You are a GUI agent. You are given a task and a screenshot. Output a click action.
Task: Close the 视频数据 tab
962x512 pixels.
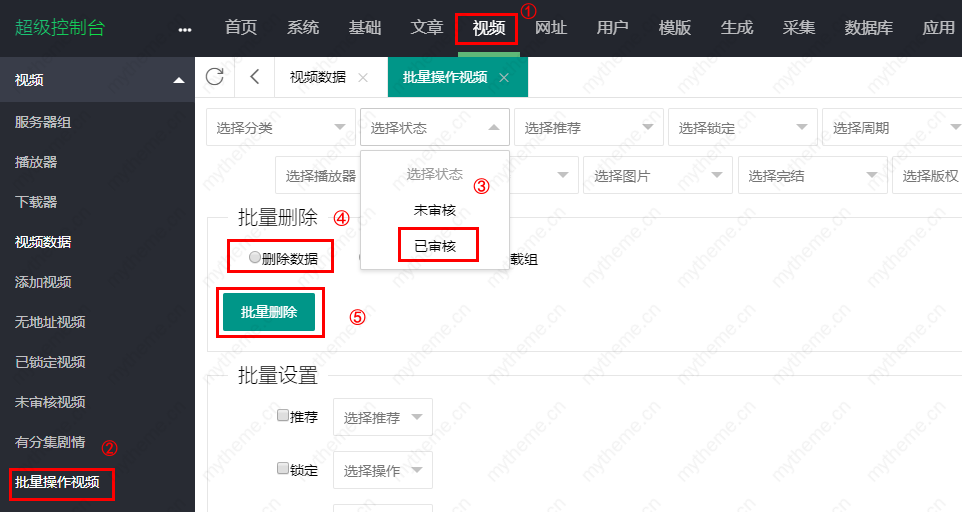362,78
